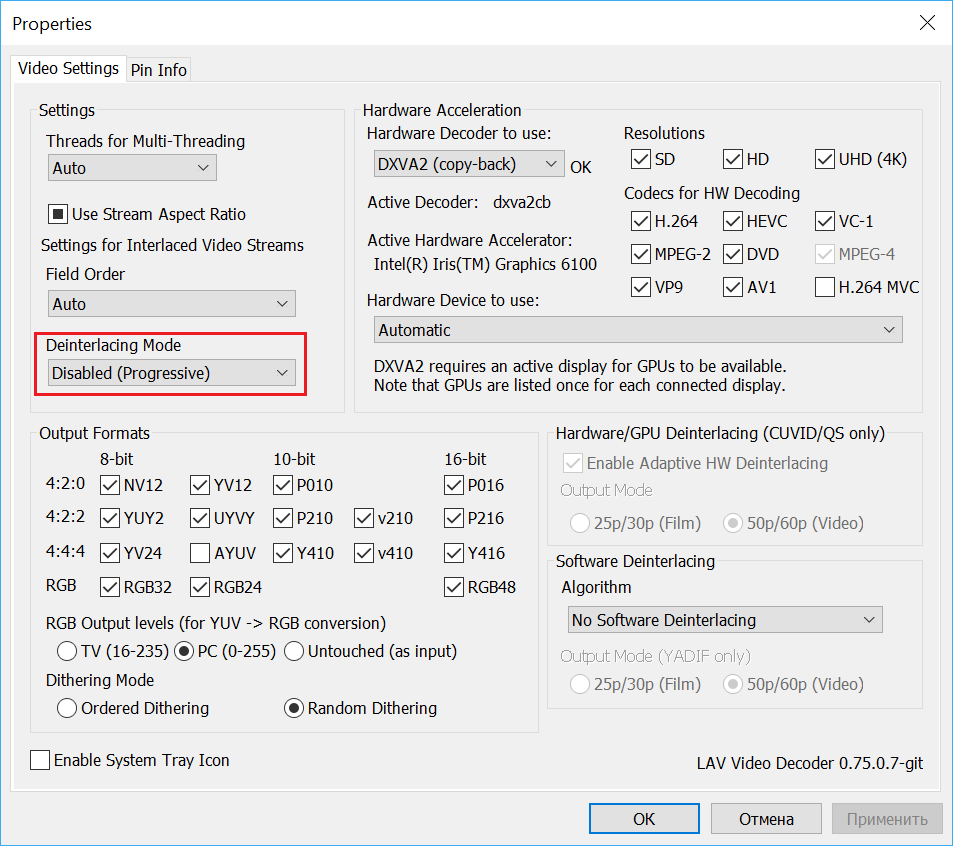Expand the Hardware Decoder to use dropdown
The image size is (953, 846).
click(x=467, y=164)
